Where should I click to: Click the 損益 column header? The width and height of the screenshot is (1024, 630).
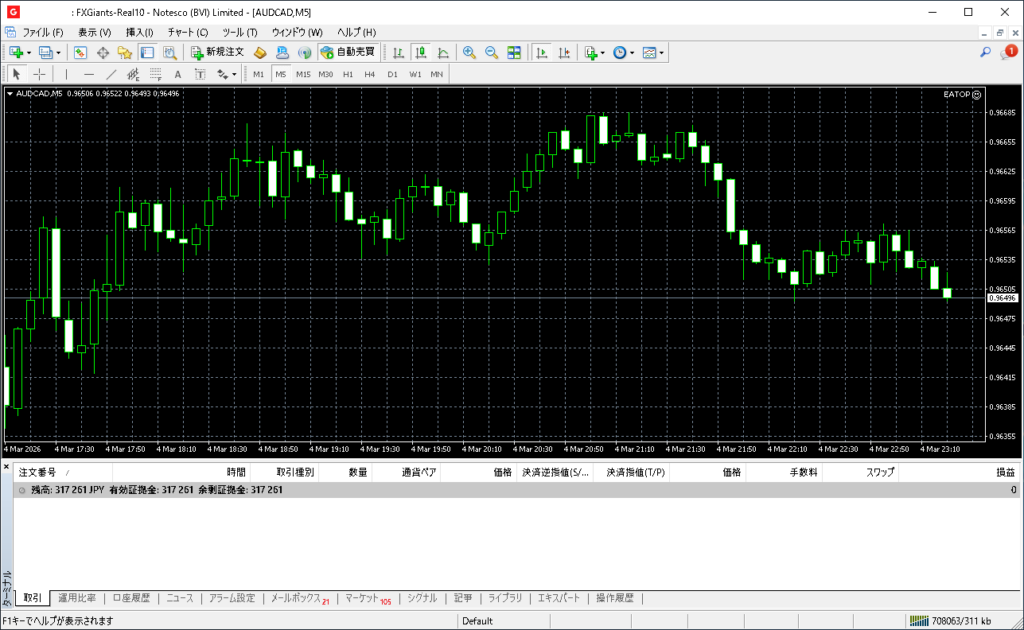click(1004, 472)
